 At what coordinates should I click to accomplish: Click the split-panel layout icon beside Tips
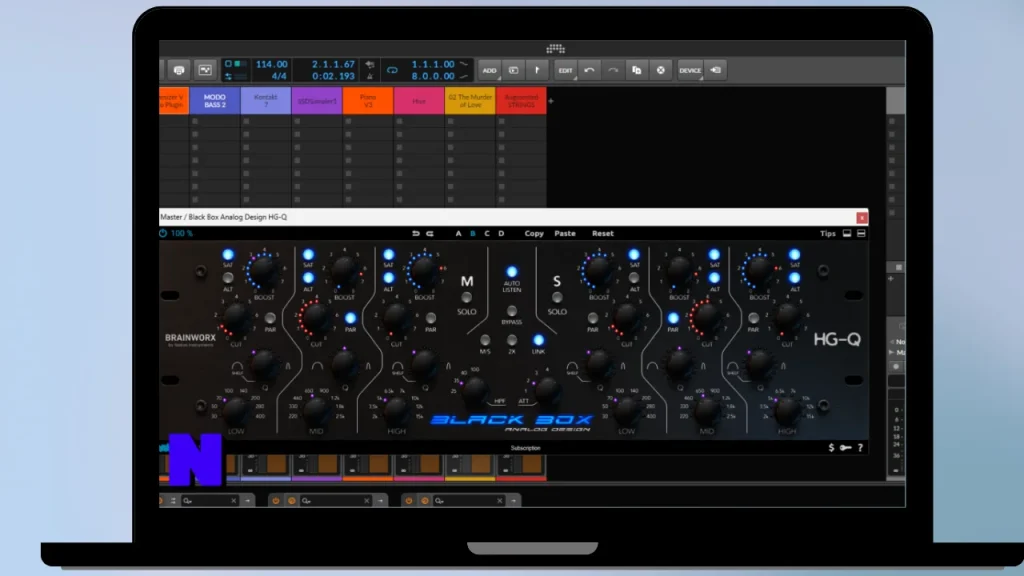tap(861, 233)
